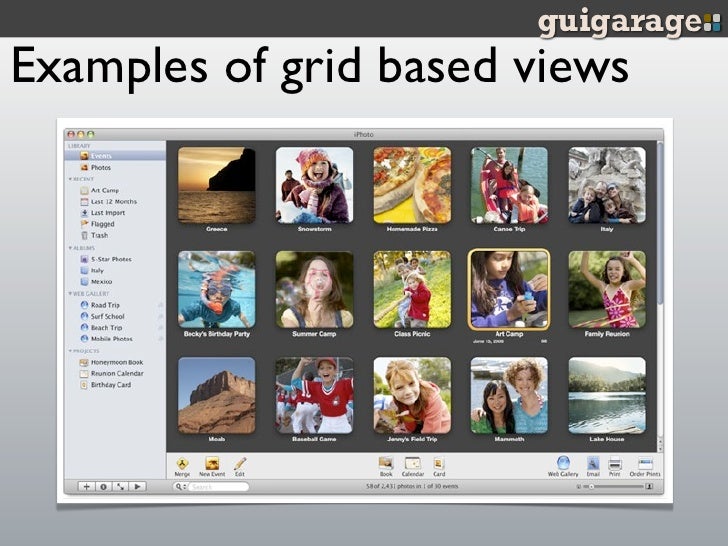
Task: Select the Italy event thumbnail
Action: [607, 185]
